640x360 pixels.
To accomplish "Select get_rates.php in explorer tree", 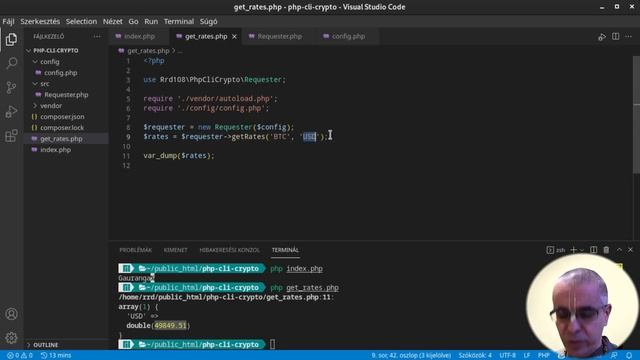I will coord(61,139).
